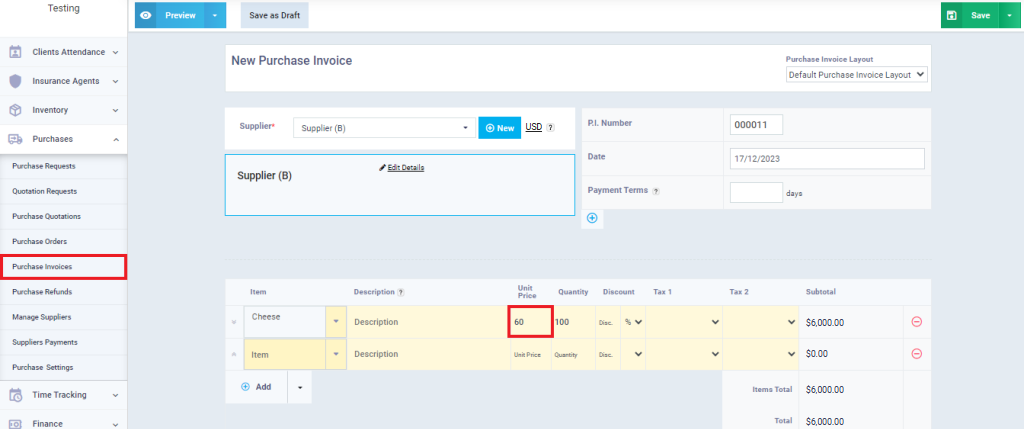Collapse the Purchases sidebar menu
Image resolution: width=1024 pixels, height=429 pixels.
116,140
